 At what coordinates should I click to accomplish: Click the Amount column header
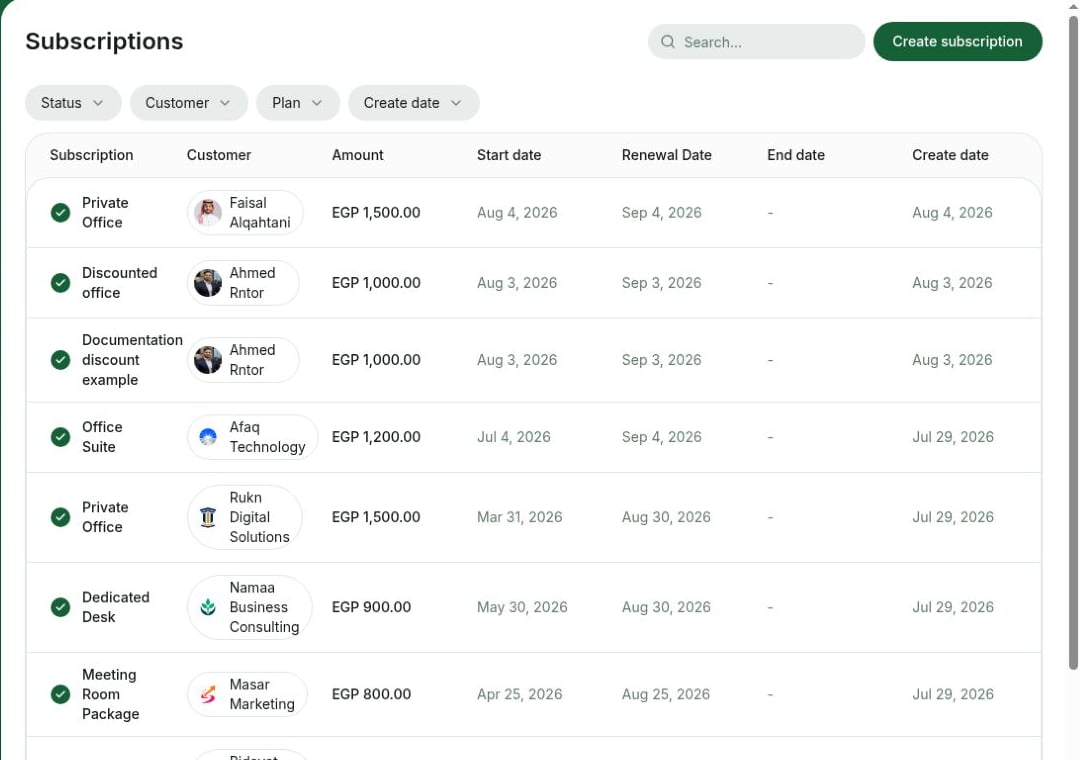coord(357,155)
